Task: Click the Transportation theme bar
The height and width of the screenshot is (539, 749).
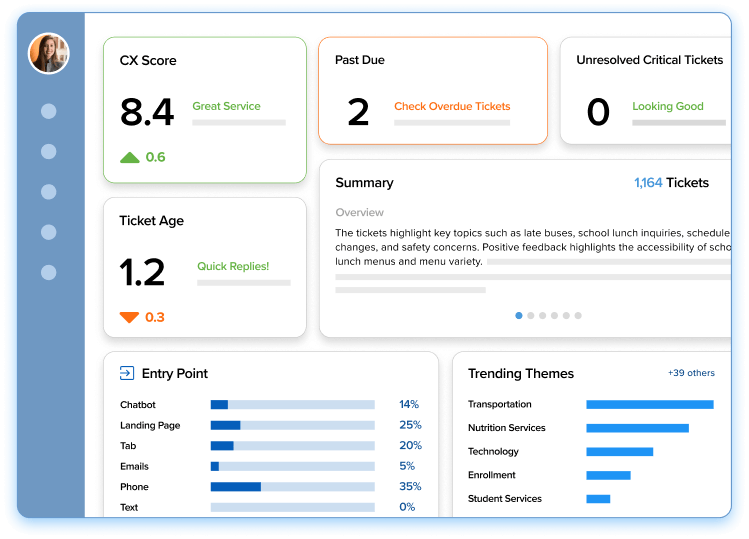Action: coord(649,405)
